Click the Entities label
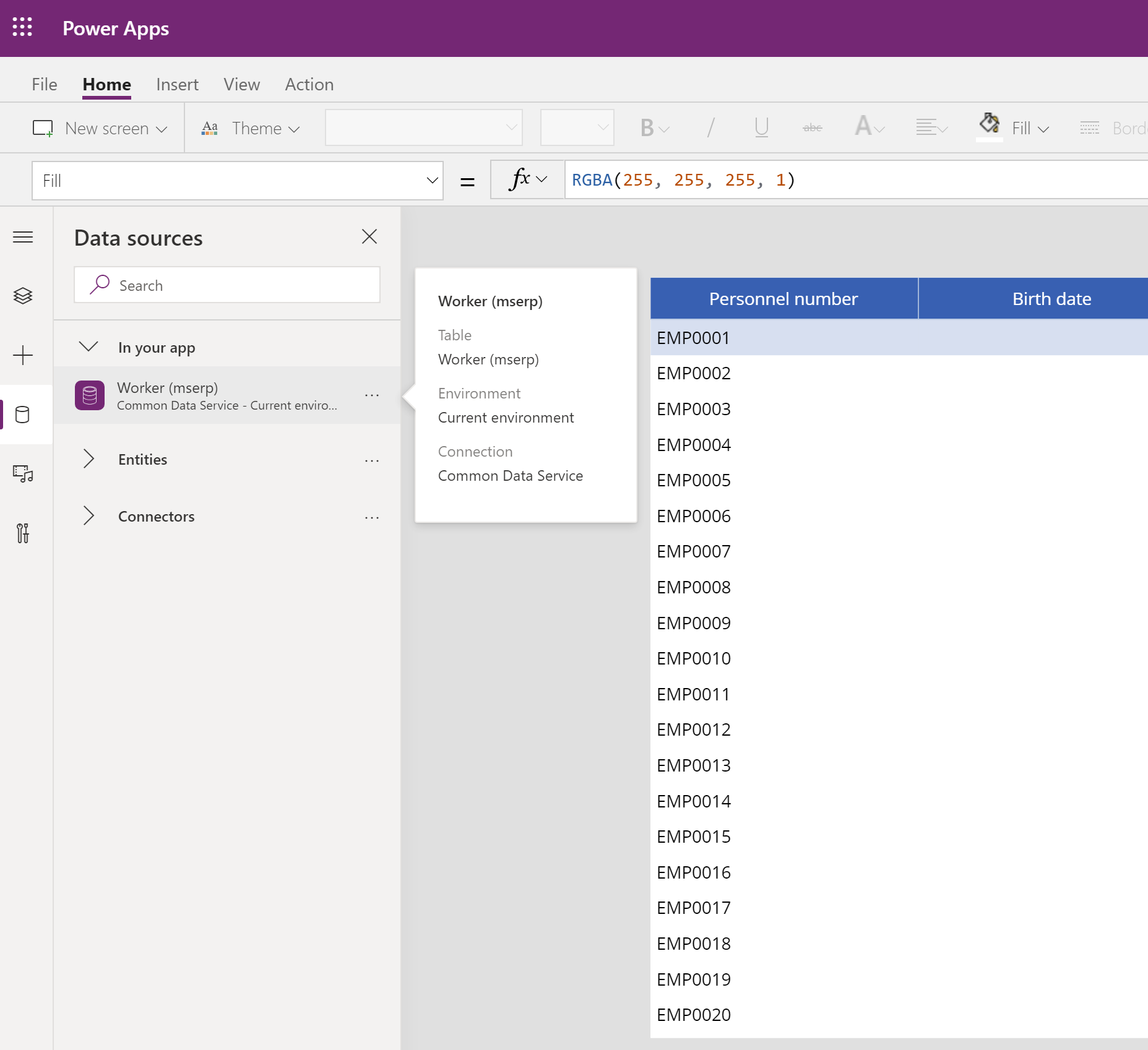The height and width of the screenshot is (1050, 1148). coord(143,460)
